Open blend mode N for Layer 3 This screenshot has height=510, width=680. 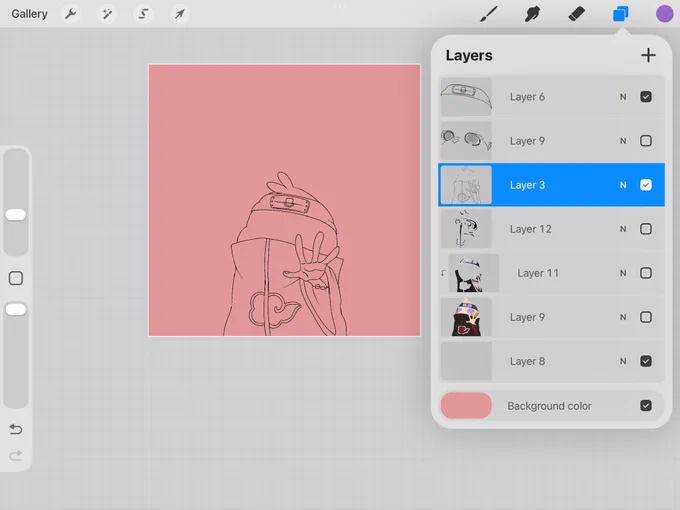point(623,185)
